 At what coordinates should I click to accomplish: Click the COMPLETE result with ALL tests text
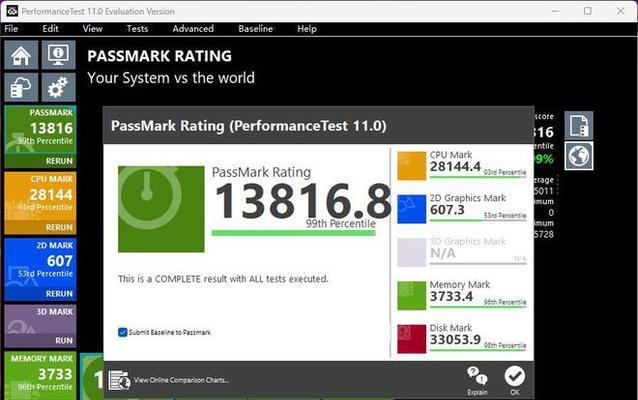(x=223, y=279)
